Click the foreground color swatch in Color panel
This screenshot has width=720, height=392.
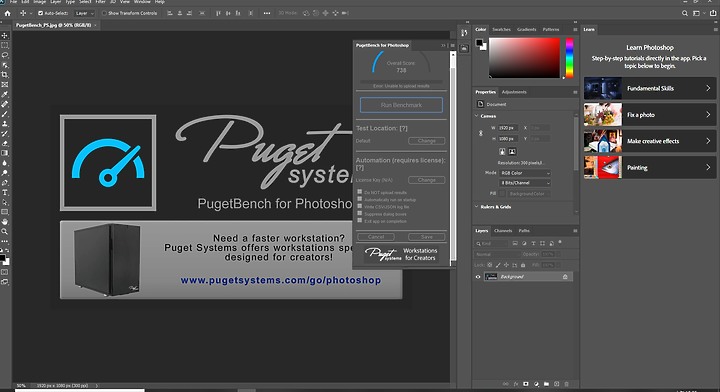pyautogui.click(x=479, y=43)
